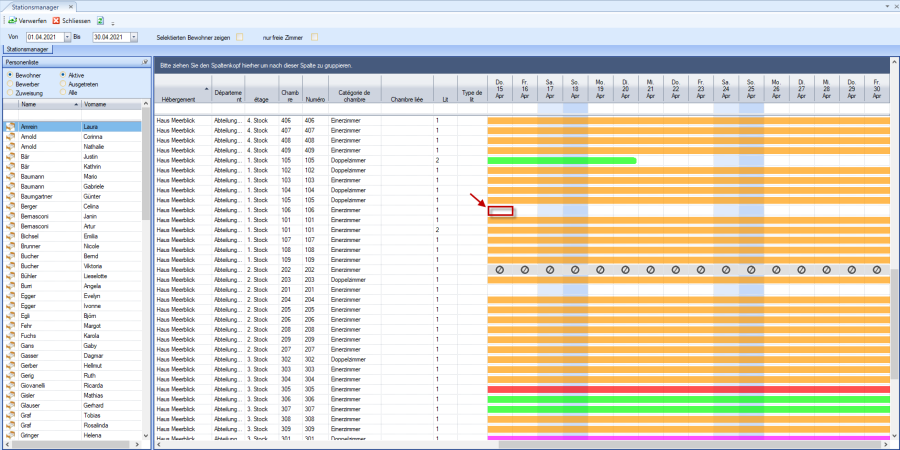Click the red occupancy bar for room 305

pyautogui.click(x=689, y=389)
